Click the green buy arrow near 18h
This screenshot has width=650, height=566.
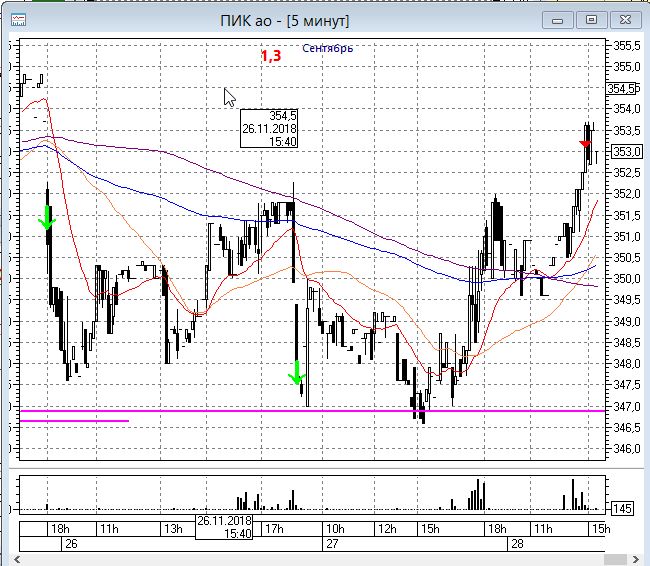tap(47, 218)
